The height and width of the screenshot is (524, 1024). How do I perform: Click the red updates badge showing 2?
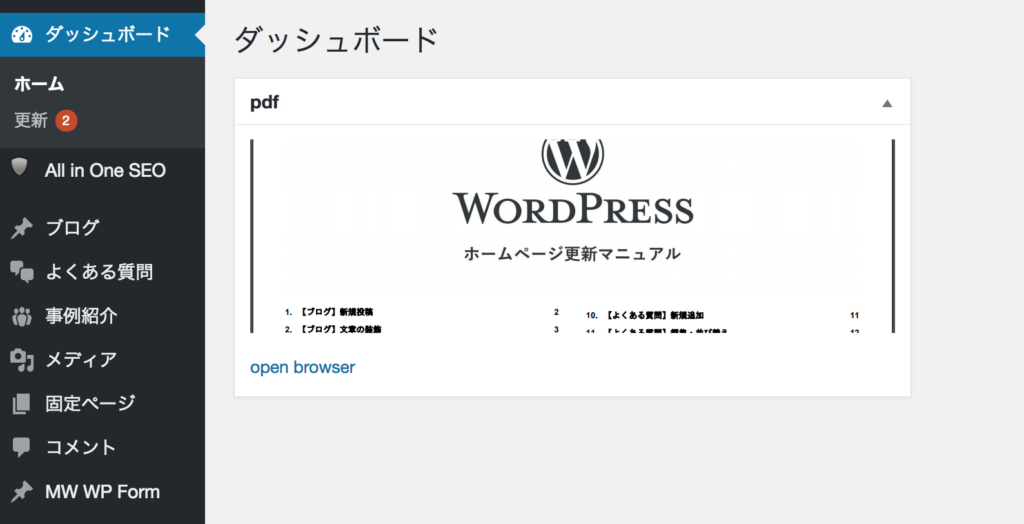point(66,121)
